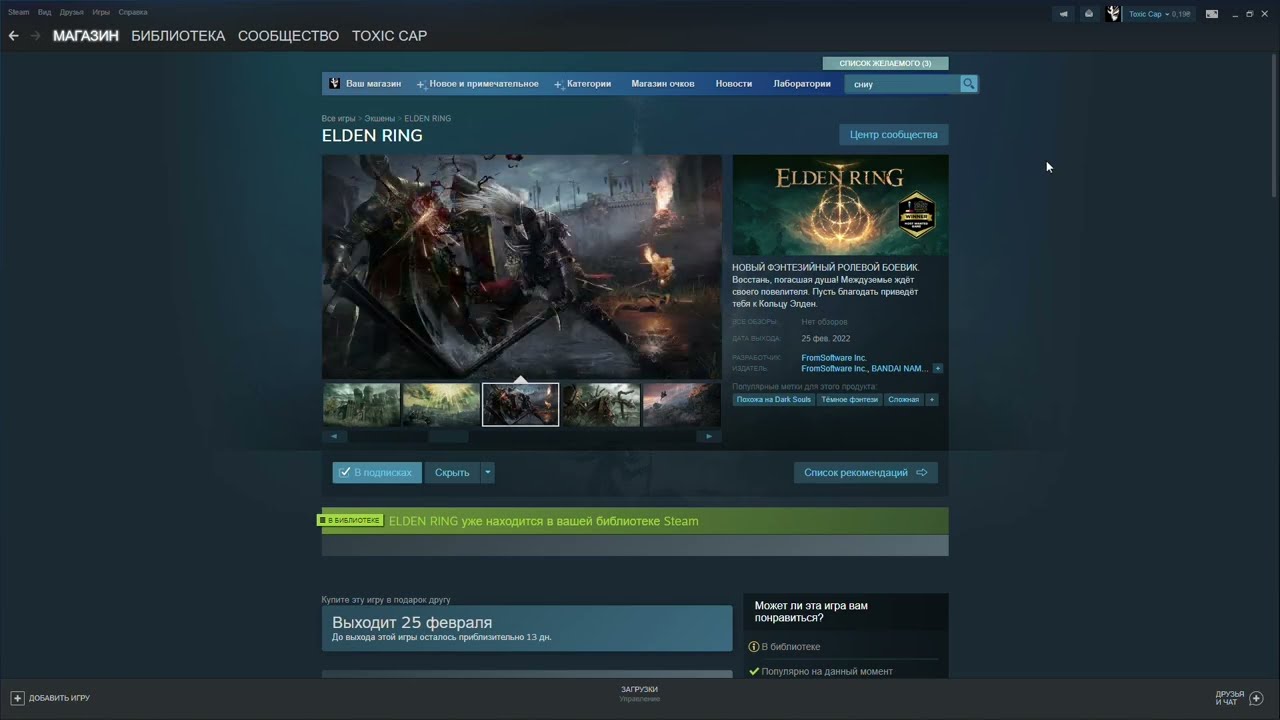Click the store search input field
This screenshot has height=720, width=1280.
(x=903, y=84)
